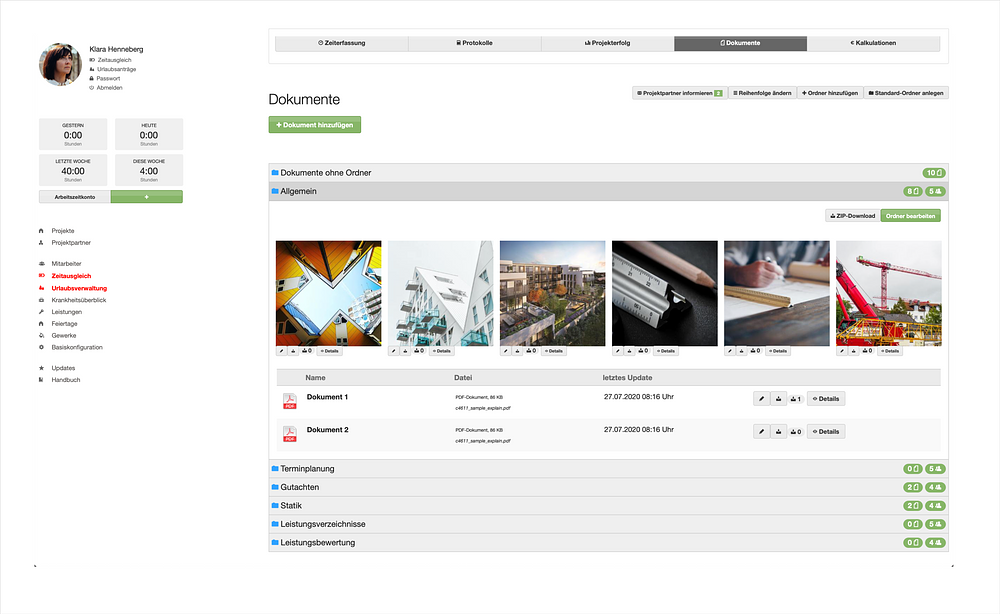Image resolution: width=1000 pixels, height=614 pixels.
Task: Click the green plus button beside Arbeitszeitkonto
Action: point(147,197)
